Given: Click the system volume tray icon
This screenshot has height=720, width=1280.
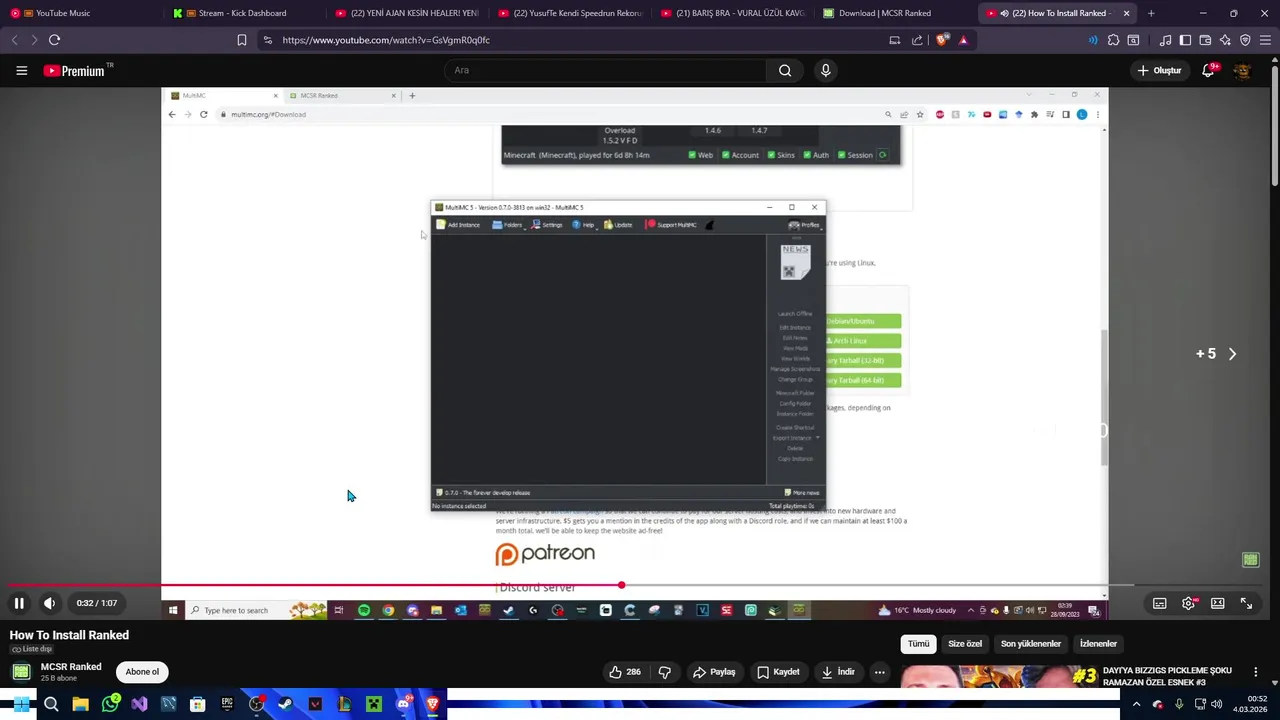Looking at the screenshot, I should click(x=1217, y=704).
